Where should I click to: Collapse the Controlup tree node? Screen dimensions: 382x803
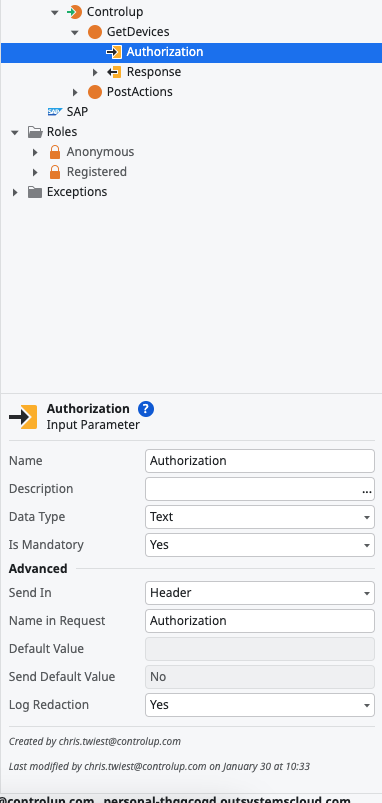coord(55,12)
